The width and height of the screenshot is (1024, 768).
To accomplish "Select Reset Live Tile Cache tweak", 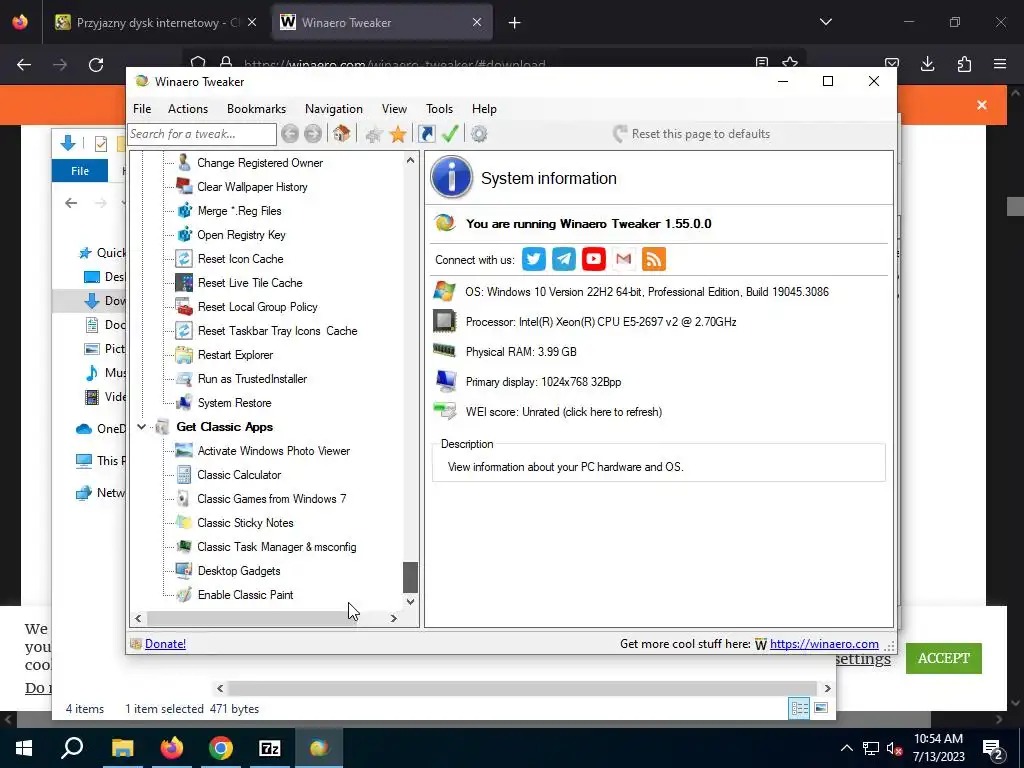I will (x=250, y=283).
